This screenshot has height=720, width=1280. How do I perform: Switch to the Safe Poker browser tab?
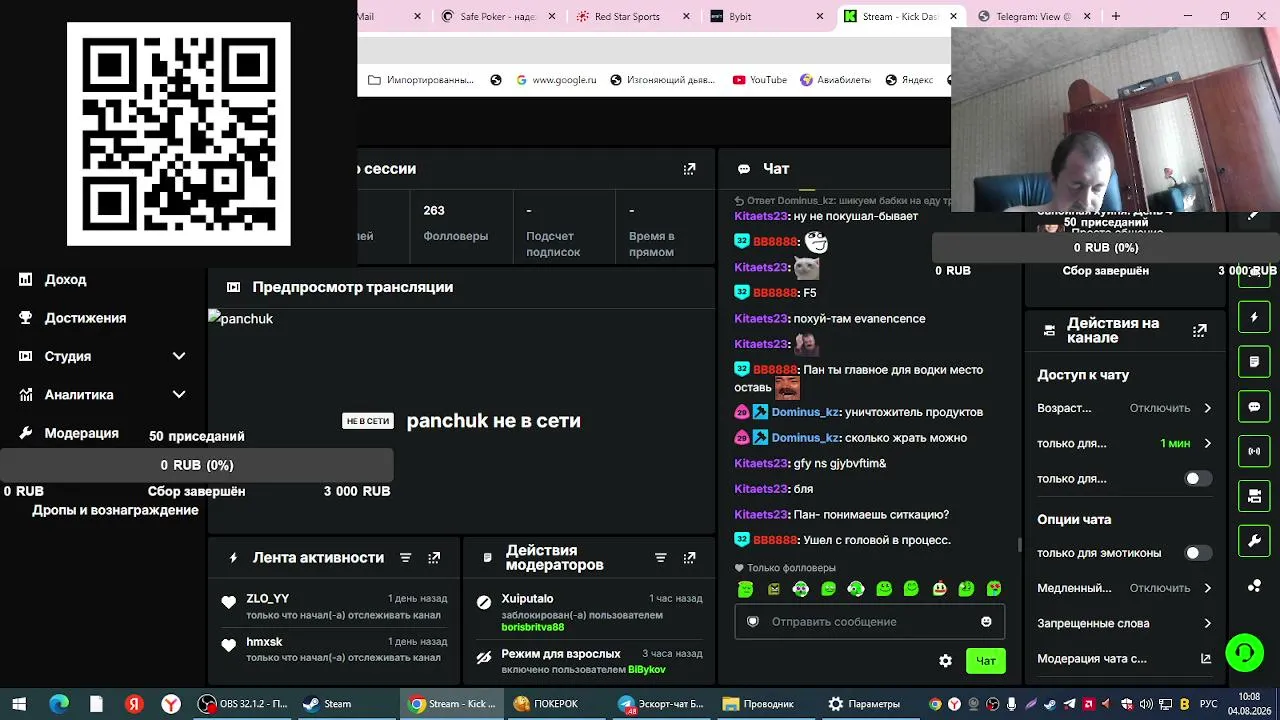tap(496, 16)
